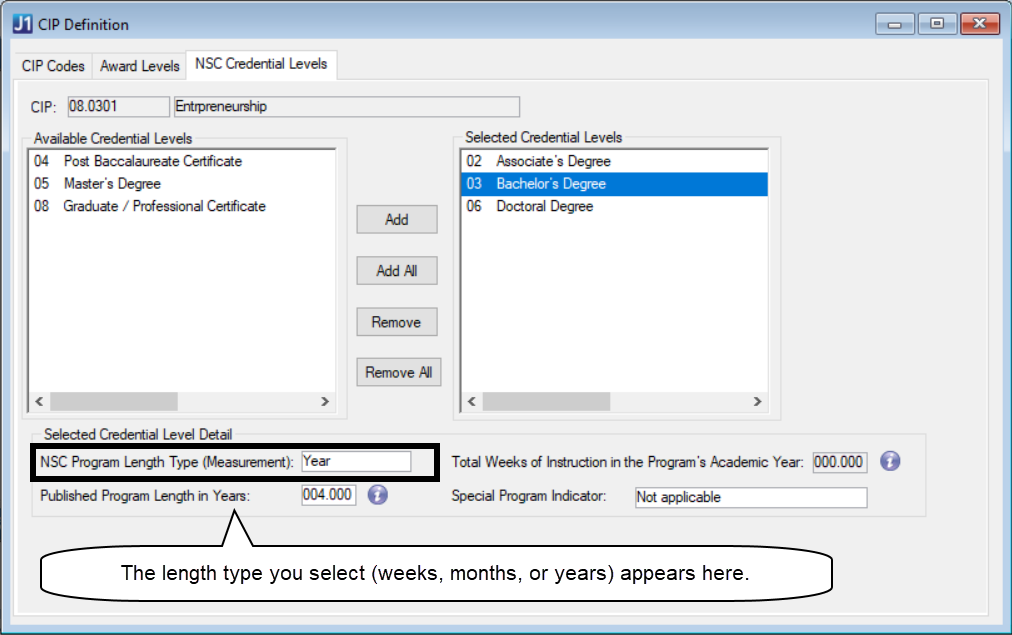Click the Published Program Length in Years field
Image resolution: width=1012 pixels, height=635 pixels.
328,495
